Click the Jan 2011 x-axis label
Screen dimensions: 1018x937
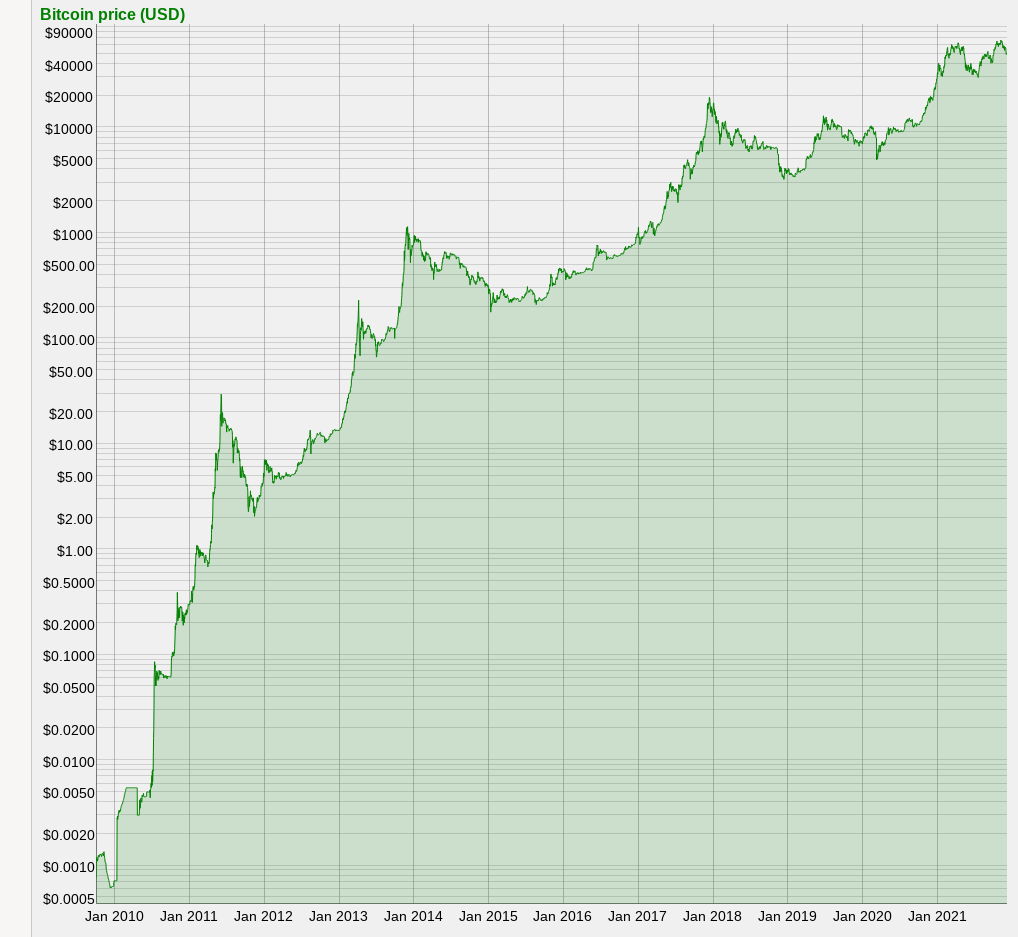click(x=189, y=917)
